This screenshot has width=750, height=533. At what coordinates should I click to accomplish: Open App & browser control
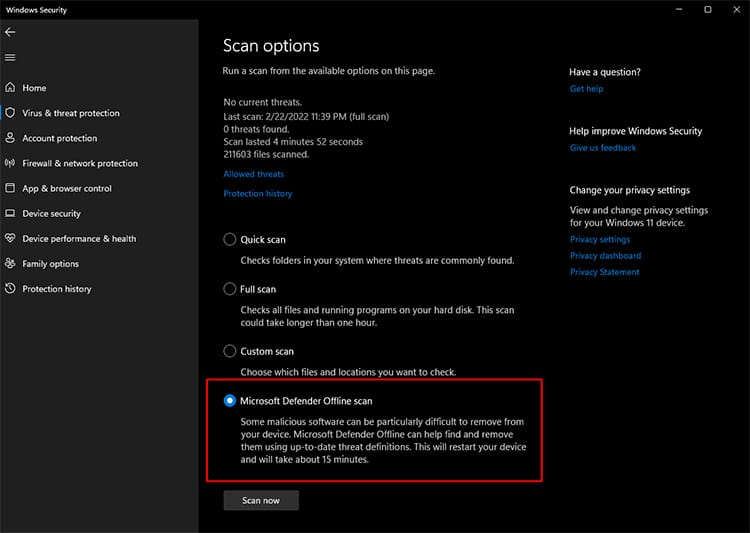[67, 189]
